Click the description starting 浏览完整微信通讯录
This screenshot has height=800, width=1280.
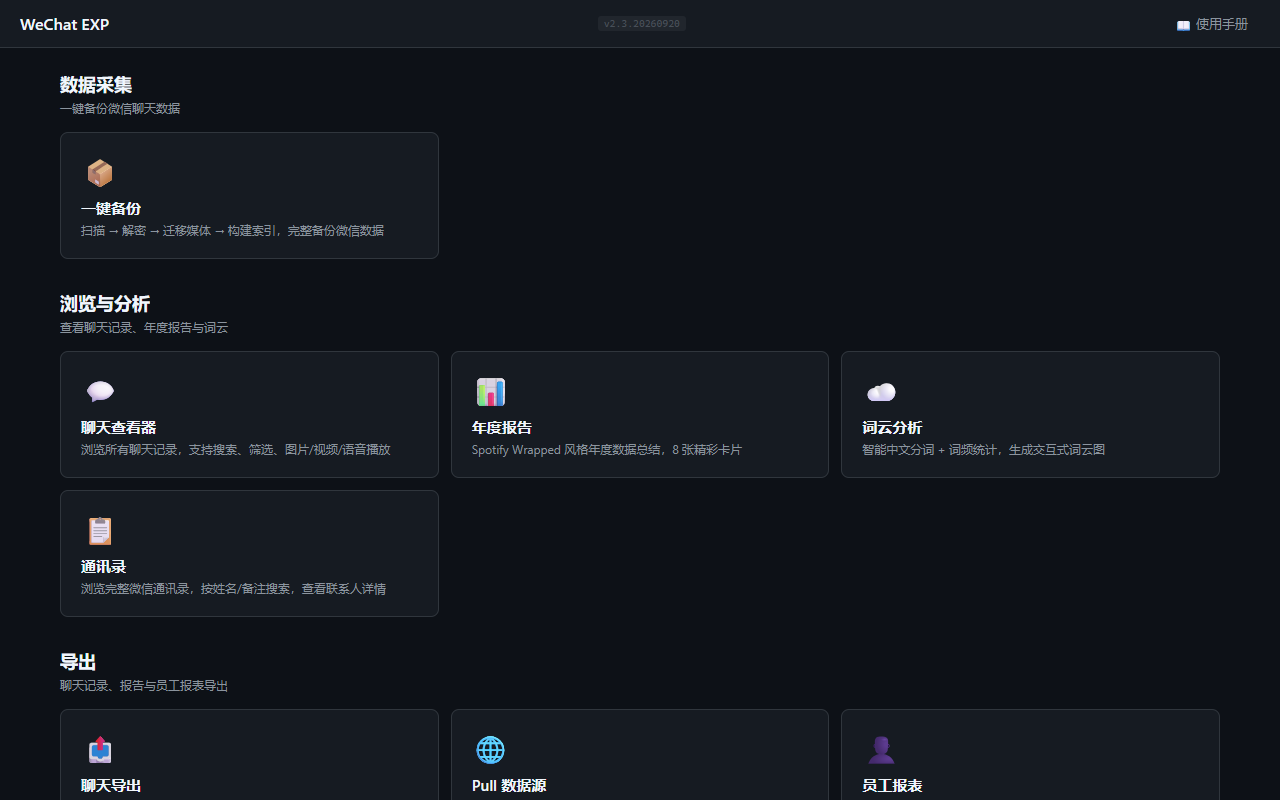pyautogui.click(x=234, y=589)
